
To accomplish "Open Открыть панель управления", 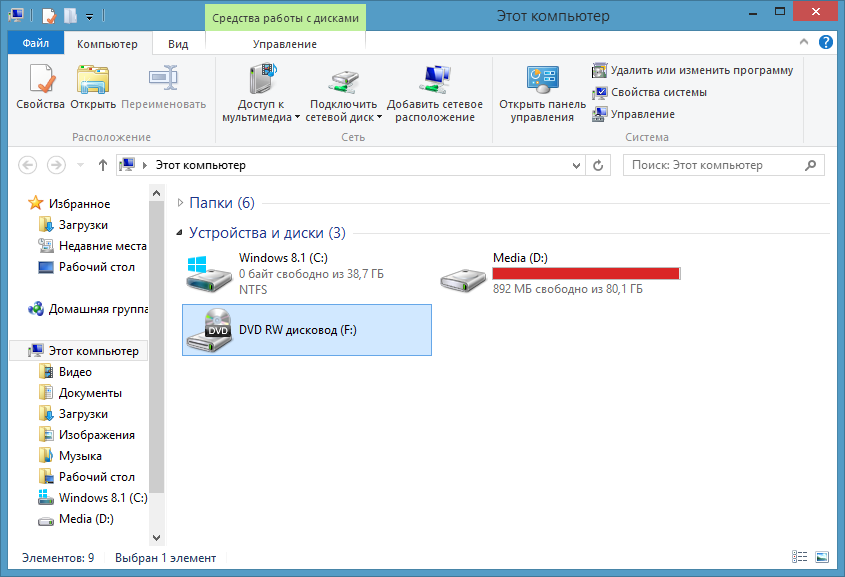I will (542, 93).
